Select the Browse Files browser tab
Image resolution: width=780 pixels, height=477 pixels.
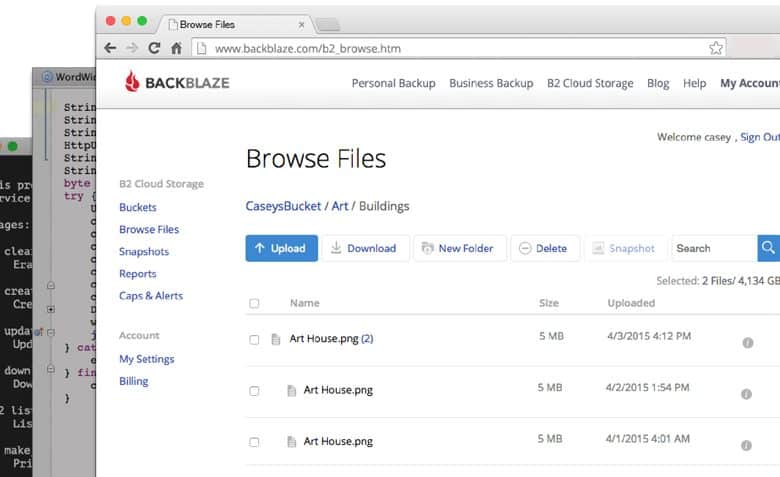234,24
